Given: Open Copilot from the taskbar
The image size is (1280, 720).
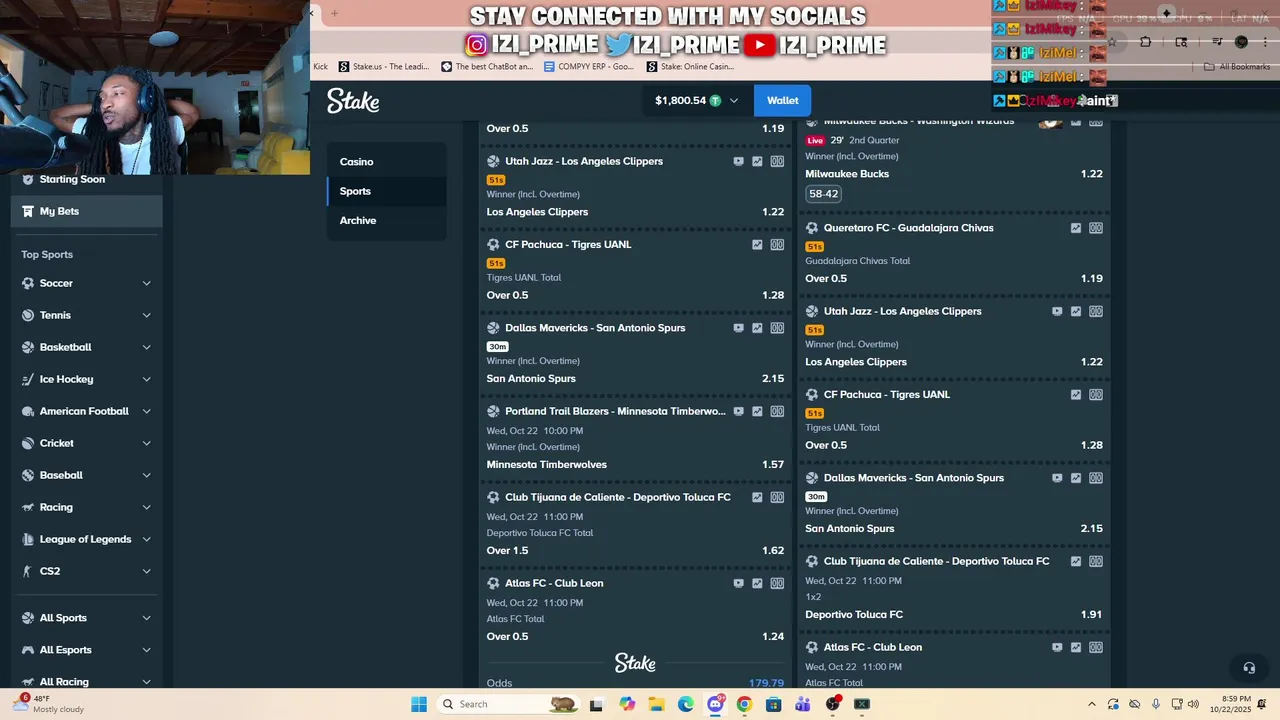Looking at the screenshot, I should (x=627, y=704).
